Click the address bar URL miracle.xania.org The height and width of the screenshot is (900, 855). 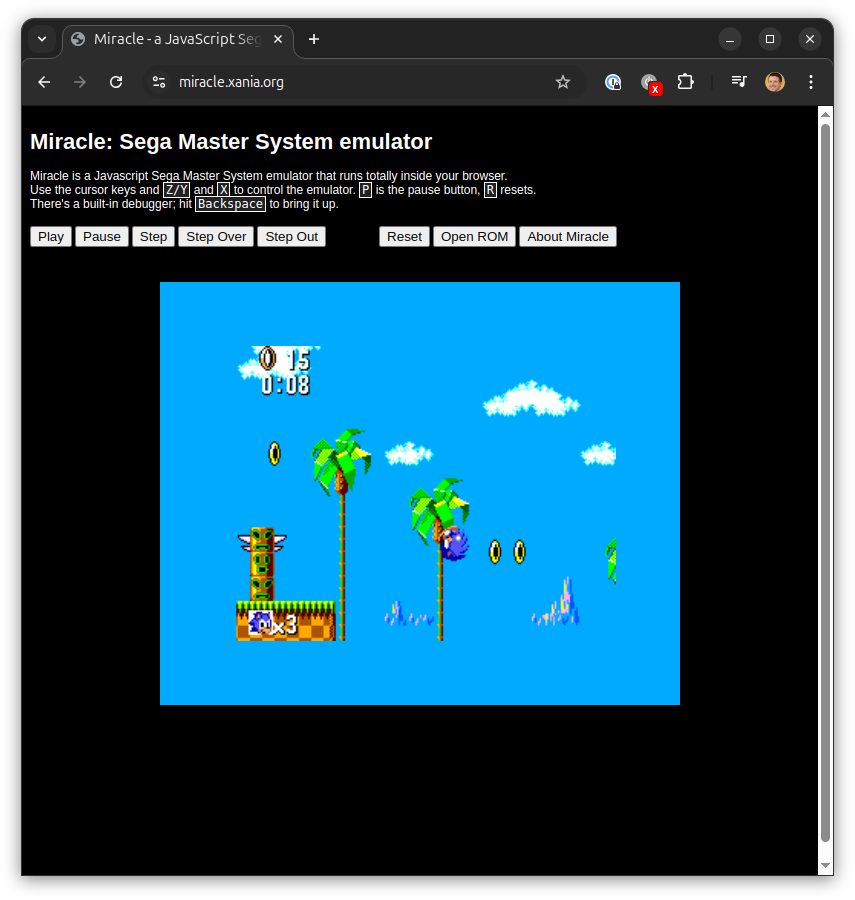[231, 82]
